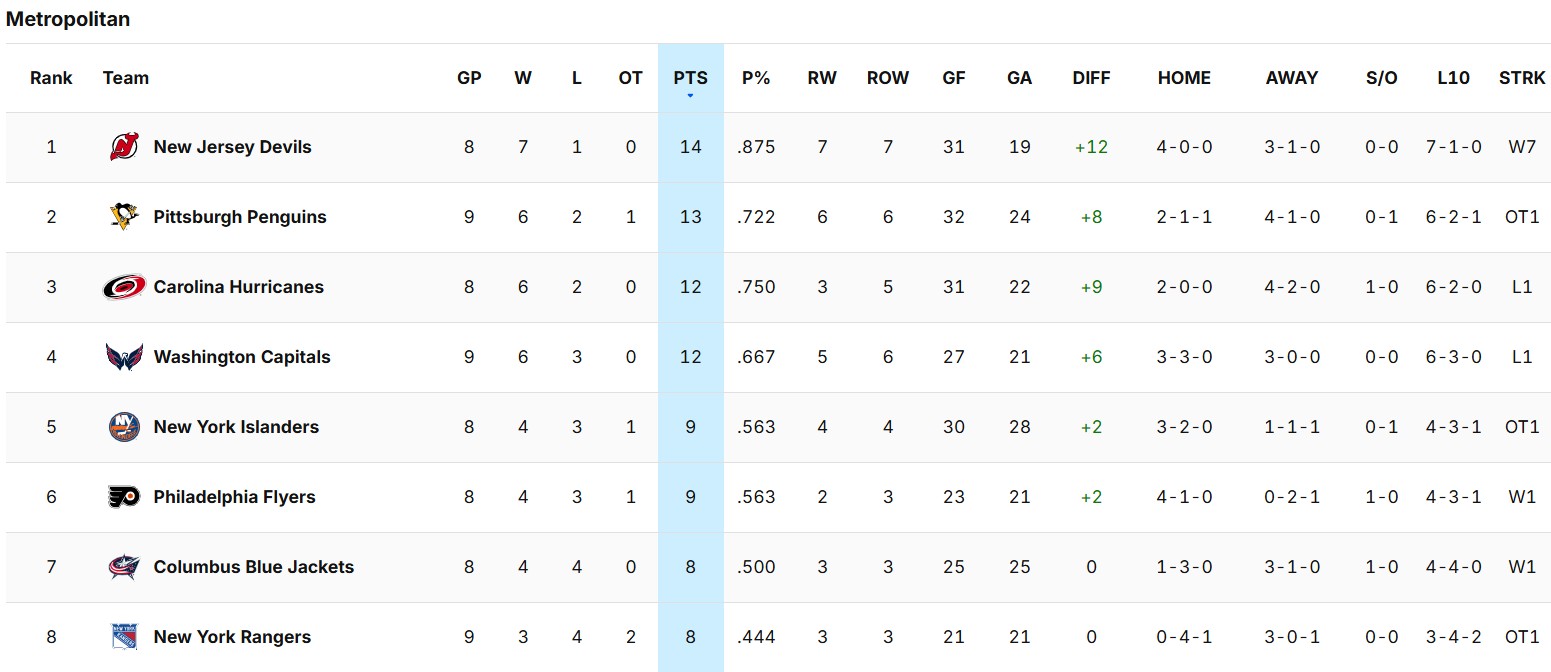
Task: Click the Philadelphia Flyers logo
Action: (x=124, y=497)
